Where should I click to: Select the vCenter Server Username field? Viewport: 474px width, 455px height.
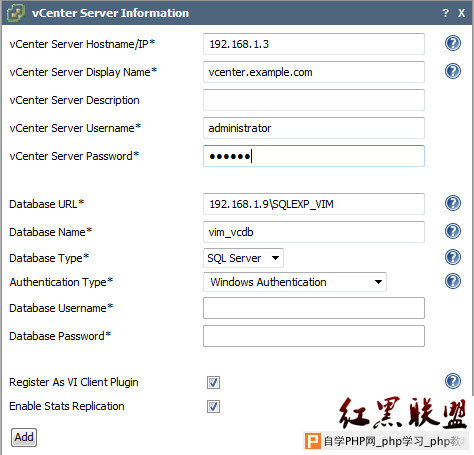coord(314,128)
